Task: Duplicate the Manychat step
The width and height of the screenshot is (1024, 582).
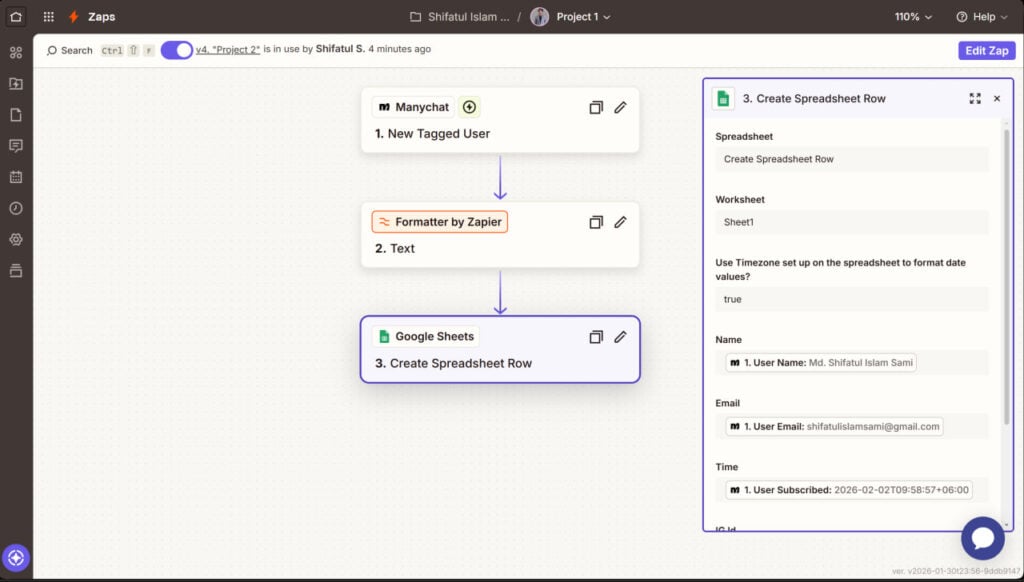Action: 596,107
